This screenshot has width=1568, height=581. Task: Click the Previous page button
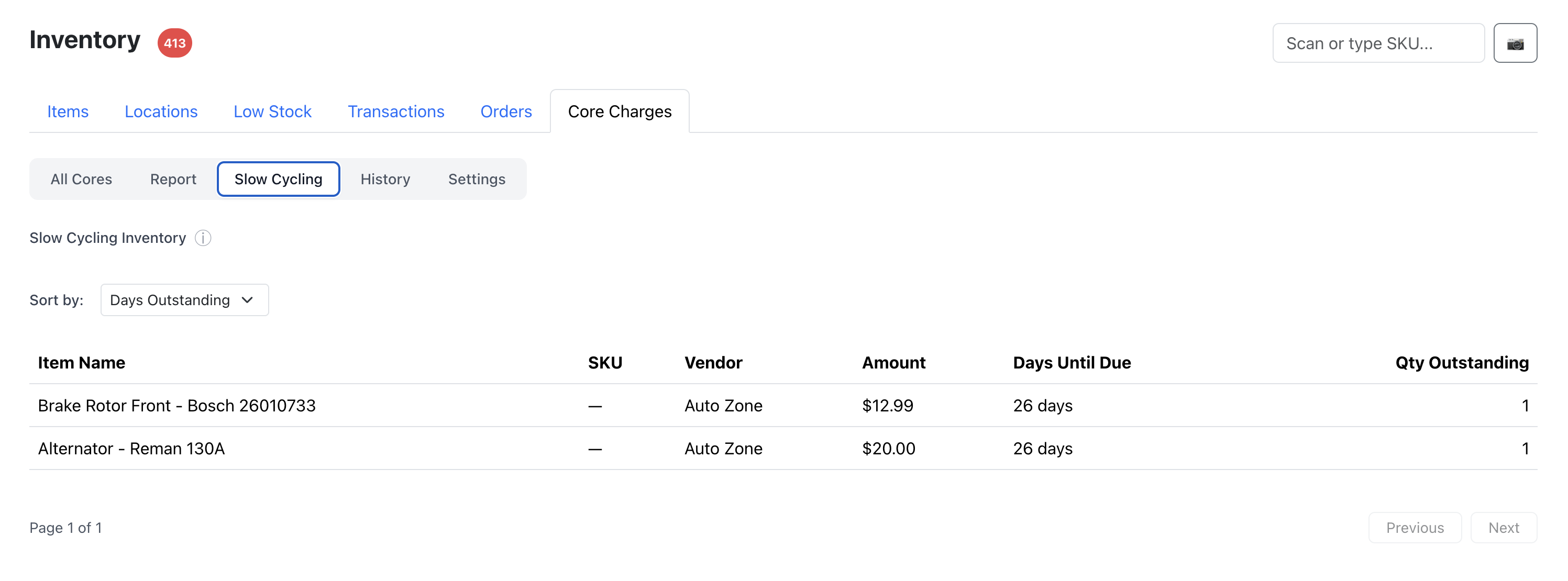[1415, 528]
